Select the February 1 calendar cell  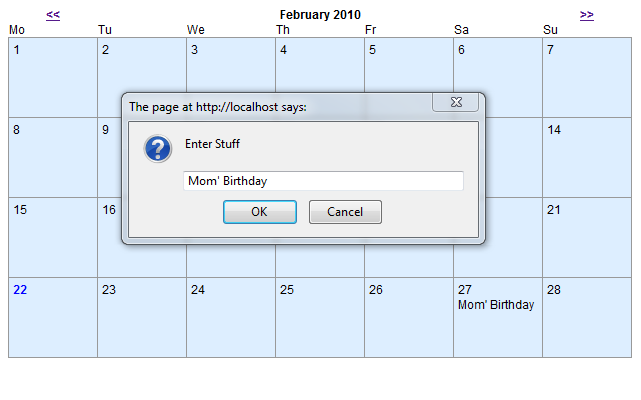(x=53, y=77)
